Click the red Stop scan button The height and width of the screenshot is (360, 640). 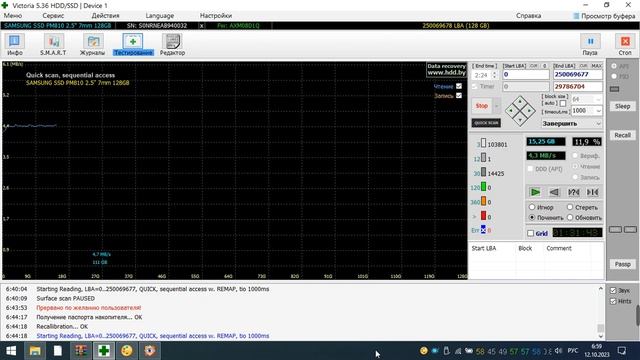[482, 106]
